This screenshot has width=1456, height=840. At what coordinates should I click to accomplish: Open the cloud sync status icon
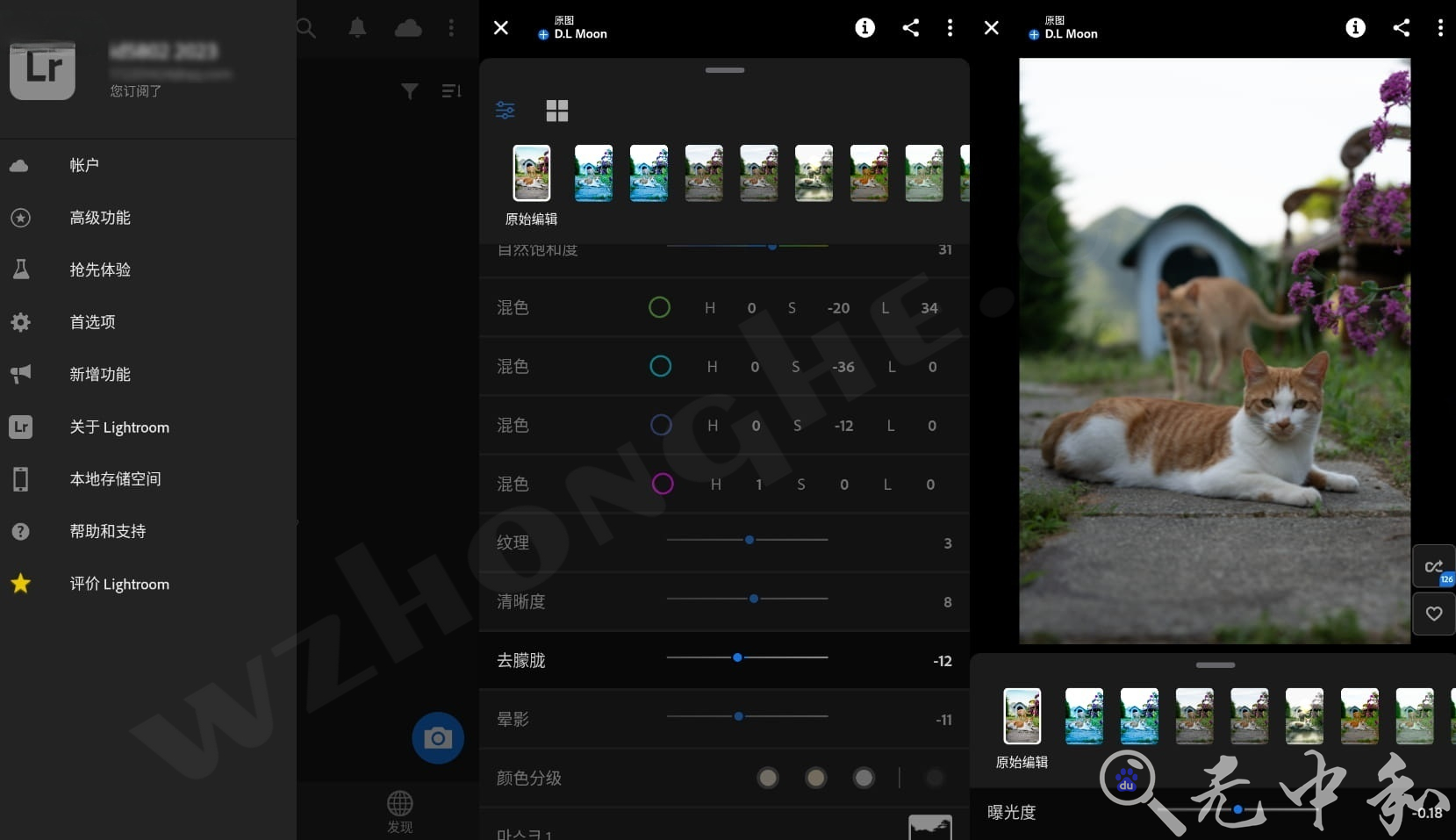click(409, 27)
